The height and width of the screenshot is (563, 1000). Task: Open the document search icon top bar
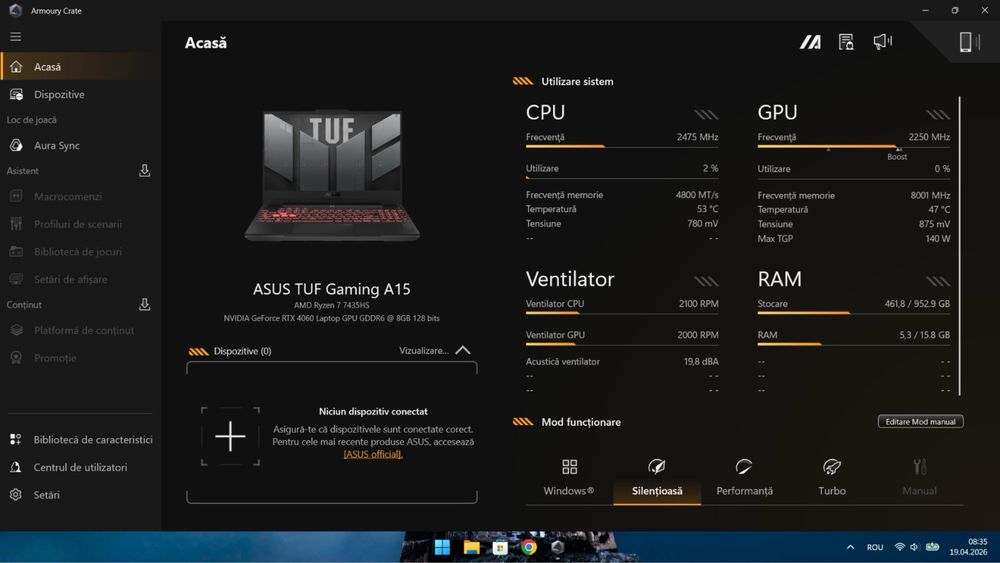pyautogui.click(x=846, y=42)
